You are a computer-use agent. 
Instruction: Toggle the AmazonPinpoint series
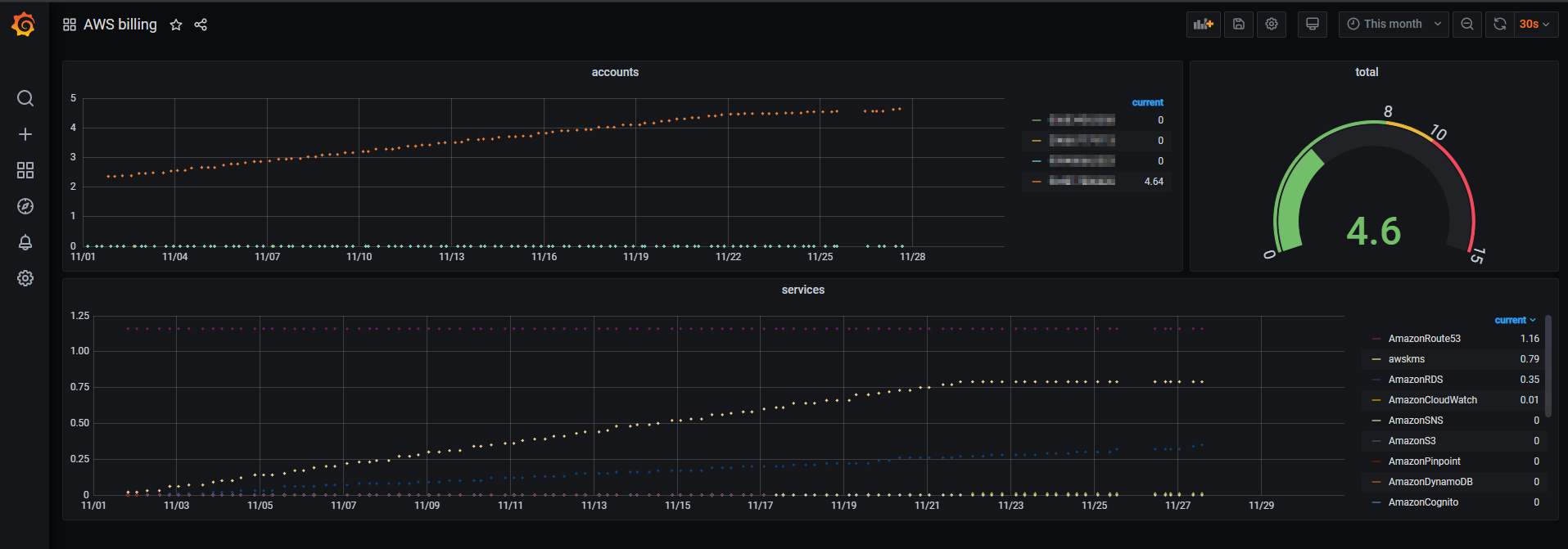(x=1424, y=461)
